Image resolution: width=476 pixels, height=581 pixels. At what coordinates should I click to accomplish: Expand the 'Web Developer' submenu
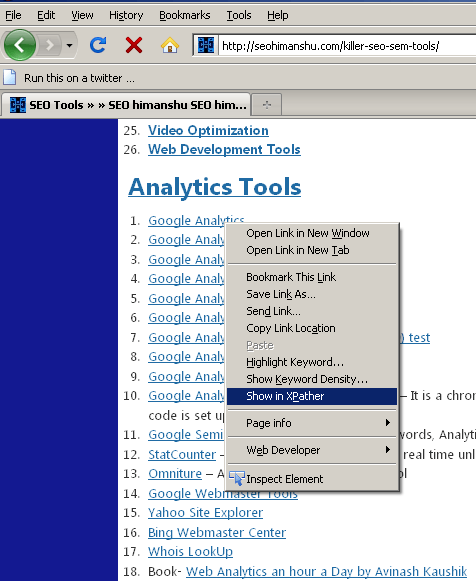[x=312, y=450]
